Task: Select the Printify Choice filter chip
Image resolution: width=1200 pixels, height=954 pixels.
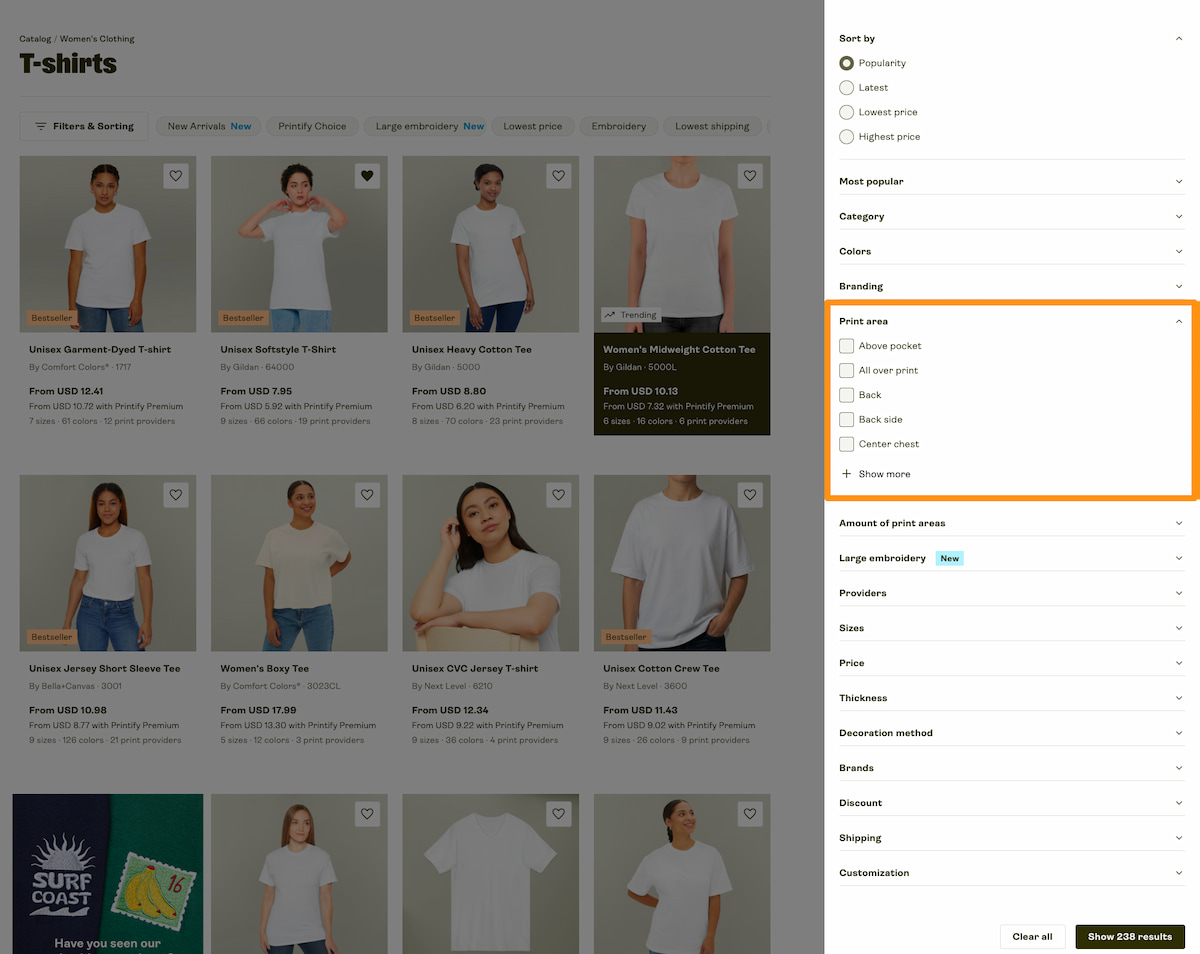Action: (312, 126)
